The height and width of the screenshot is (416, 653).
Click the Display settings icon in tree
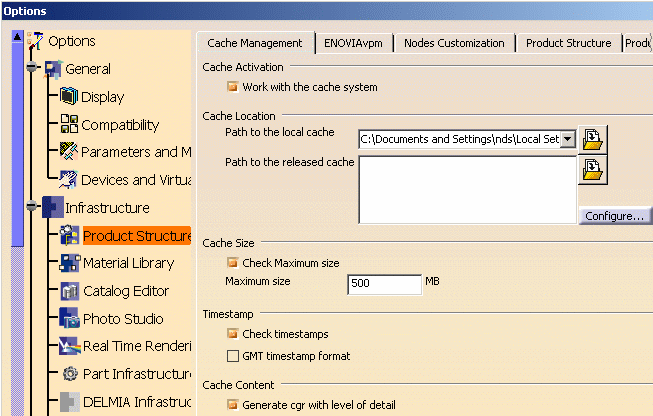coord(69,97)
